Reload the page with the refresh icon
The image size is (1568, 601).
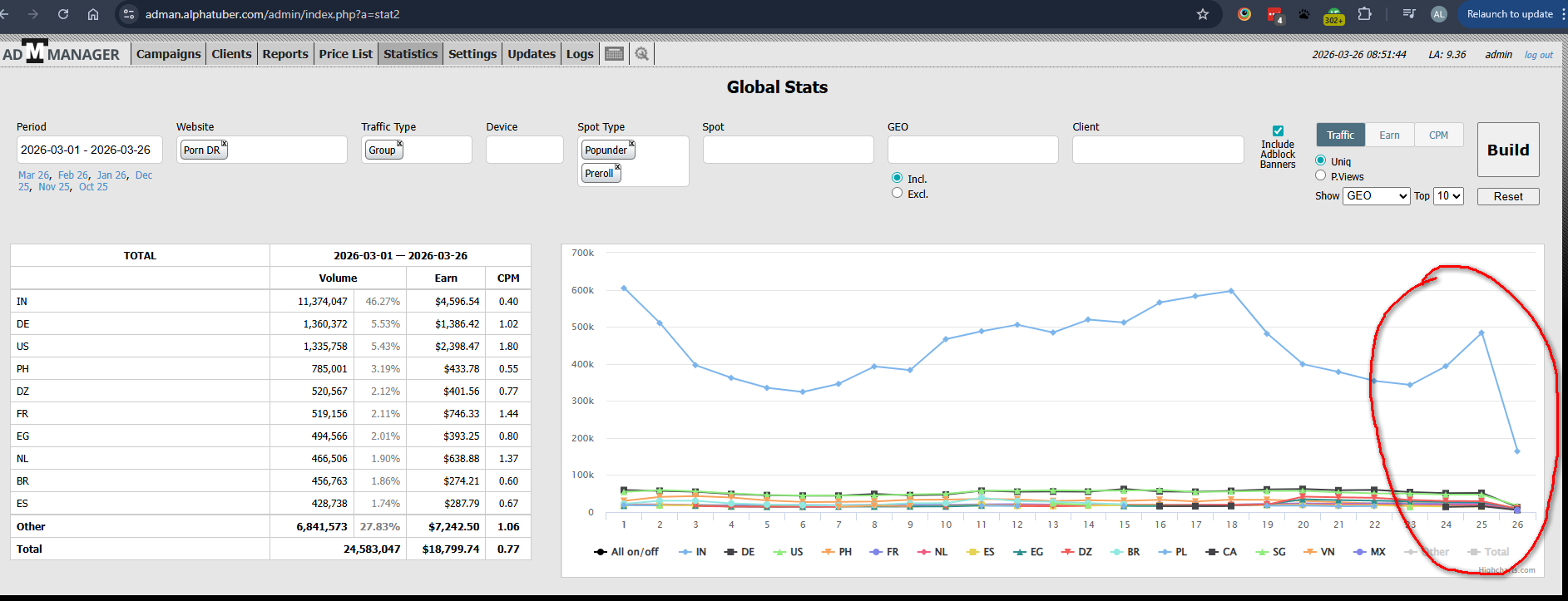click(x=63, y=14)
